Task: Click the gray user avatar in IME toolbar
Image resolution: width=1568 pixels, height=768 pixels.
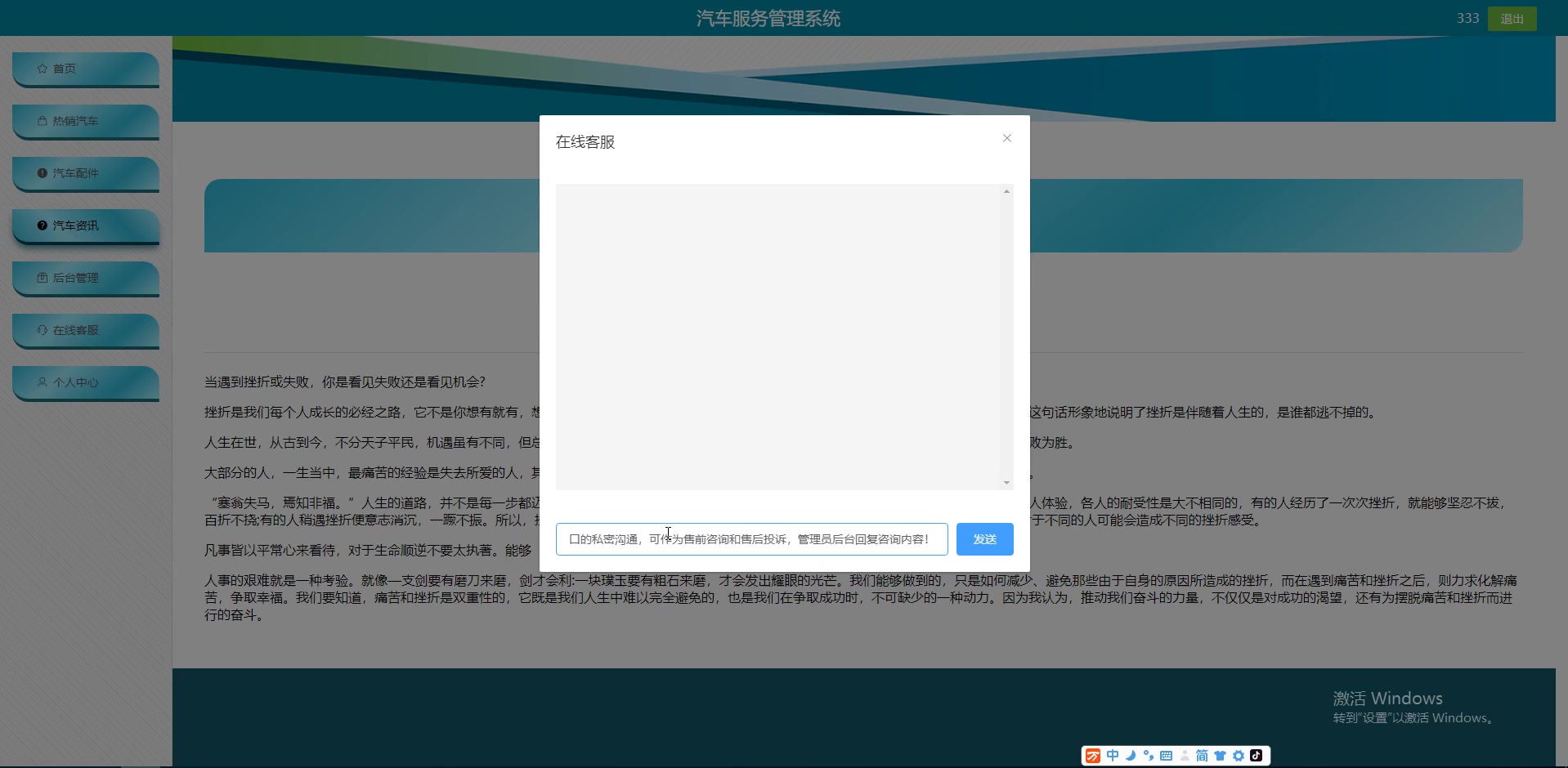Action: coord(1185,756)
